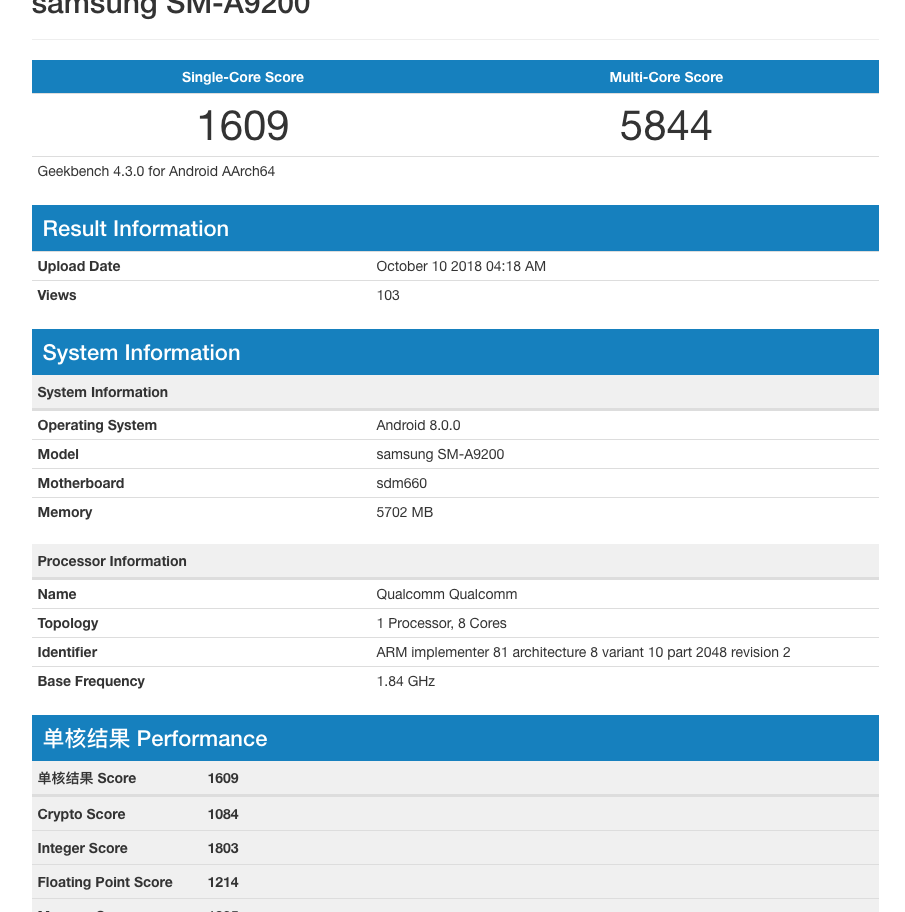Click the memory value 5702 MB
Image resolution: width=905 pixels, height=912 pixels.
click(x=405, y=512)
